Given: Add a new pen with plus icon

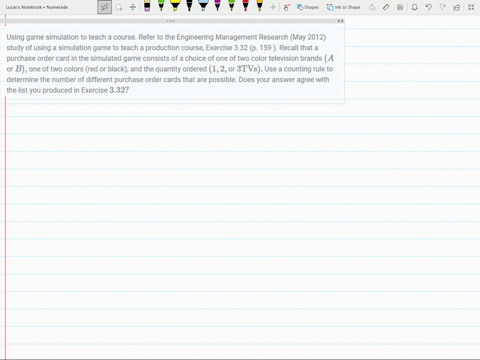Looking at the screenshot, I should pos(273,7).
